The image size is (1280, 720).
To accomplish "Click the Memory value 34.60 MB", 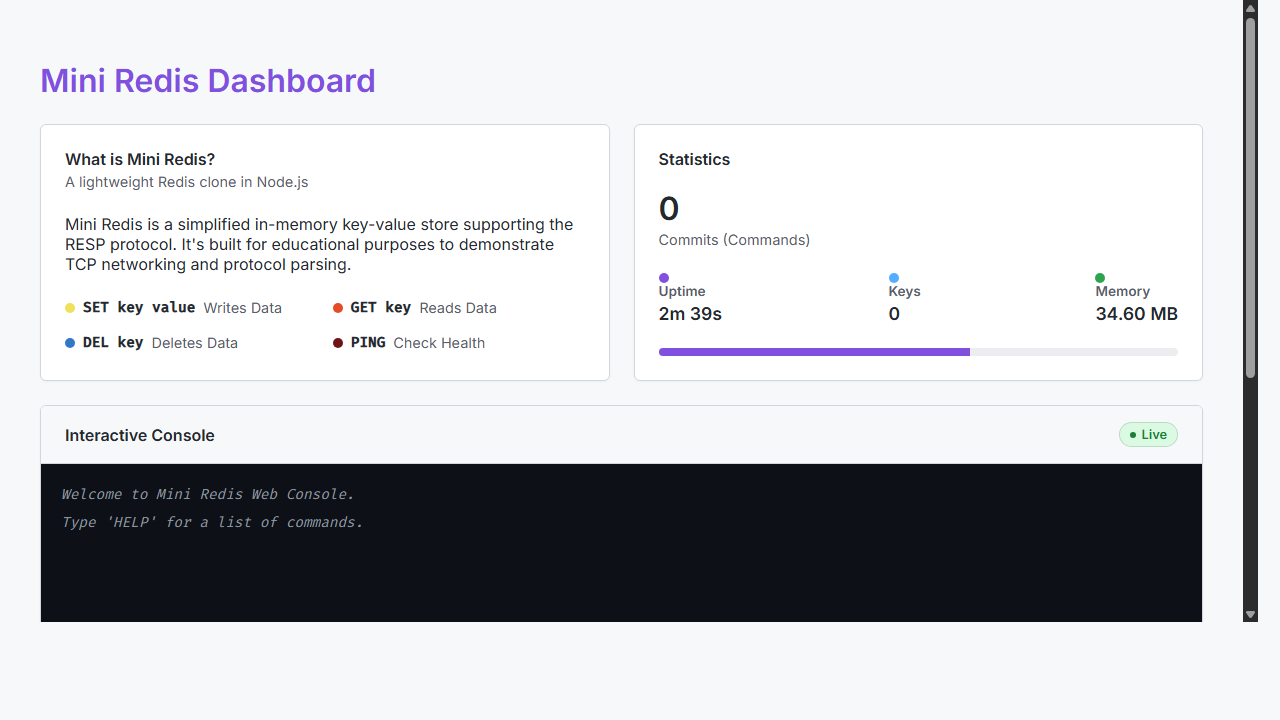I will [x=1136, y=314].
